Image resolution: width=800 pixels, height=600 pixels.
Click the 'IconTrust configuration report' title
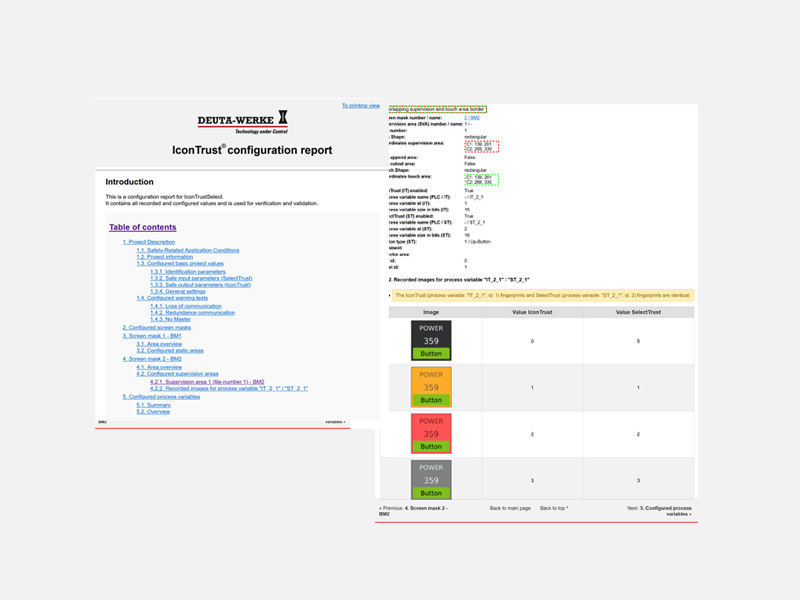[x=252, y=150]
